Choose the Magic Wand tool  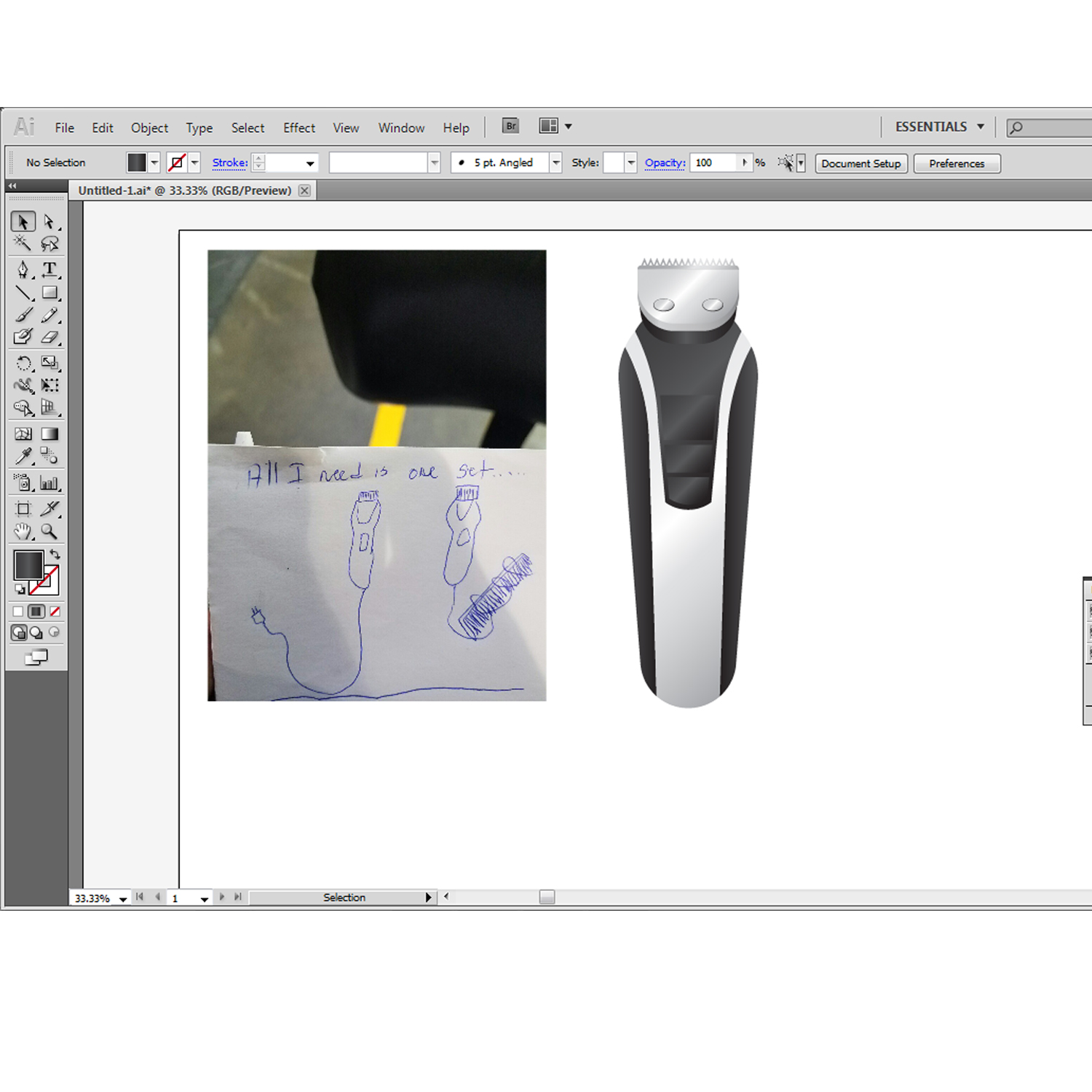pos(23,243)
